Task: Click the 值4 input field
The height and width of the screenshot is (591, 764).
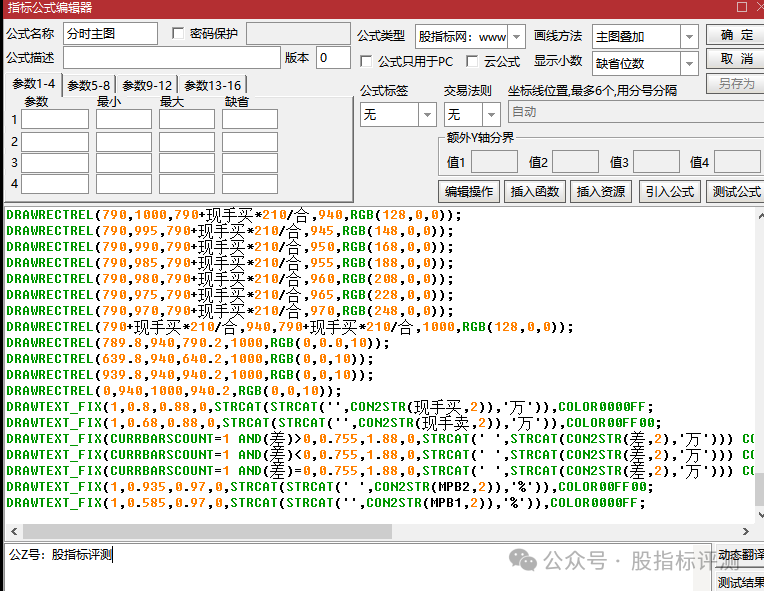Action: (x=737, y=161)
